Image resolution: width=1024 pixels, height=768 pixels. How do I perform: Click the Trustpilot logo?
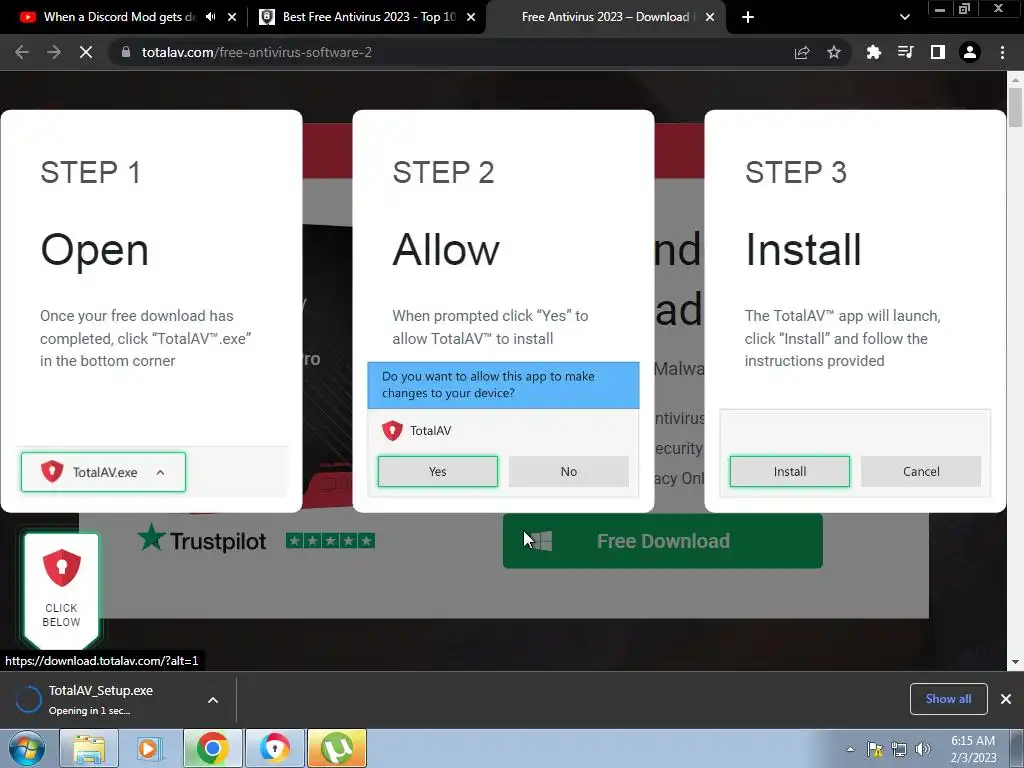202,539
